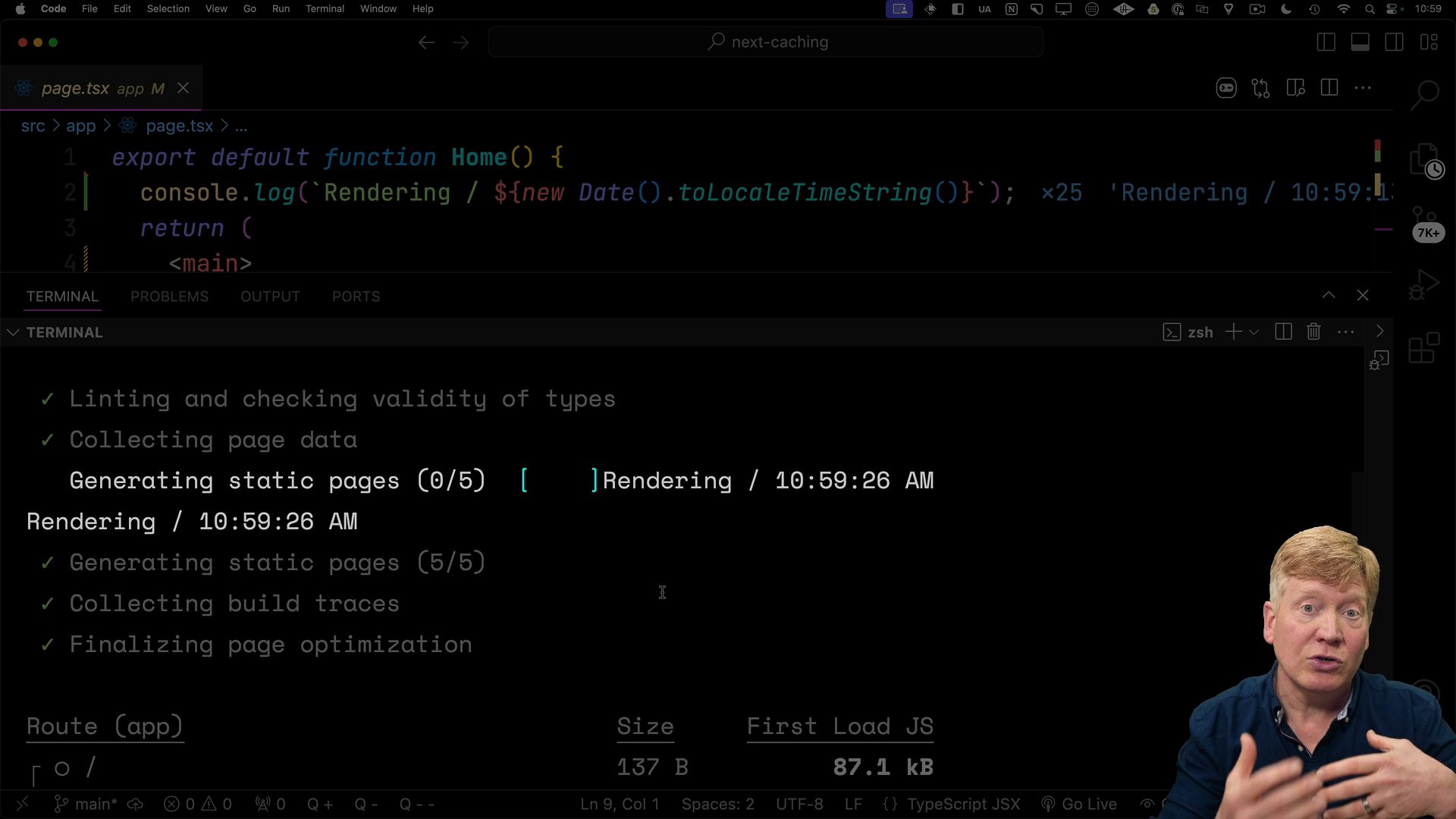Close the bottom panel with X
Screen dimensions: 1456x819
1363,295
